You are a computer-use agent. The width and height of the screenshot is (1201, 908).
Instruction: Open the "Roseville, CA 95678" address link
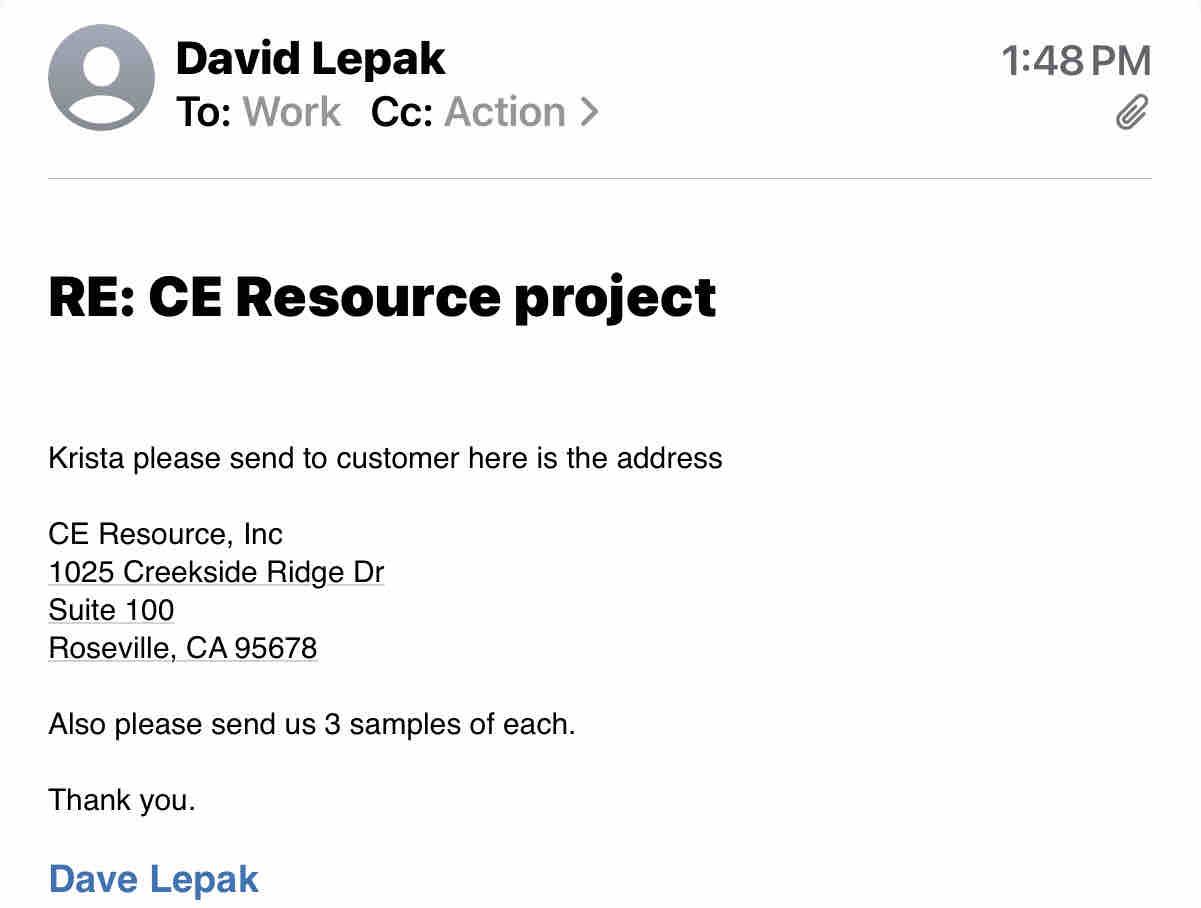pyautogui.click(x=183, y=648)
